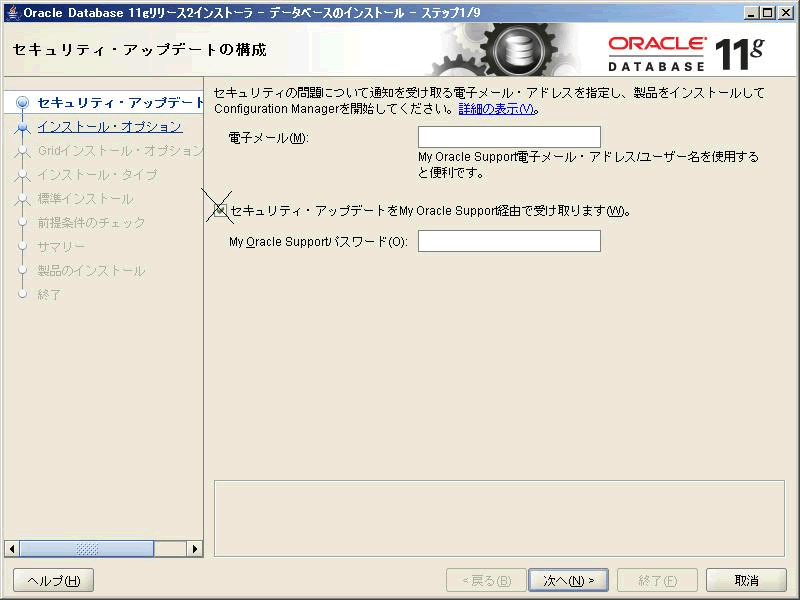
Task: Uncheck セキュリティ・アップデート via My Oracle Support checkbox
Action: [221, 211]
